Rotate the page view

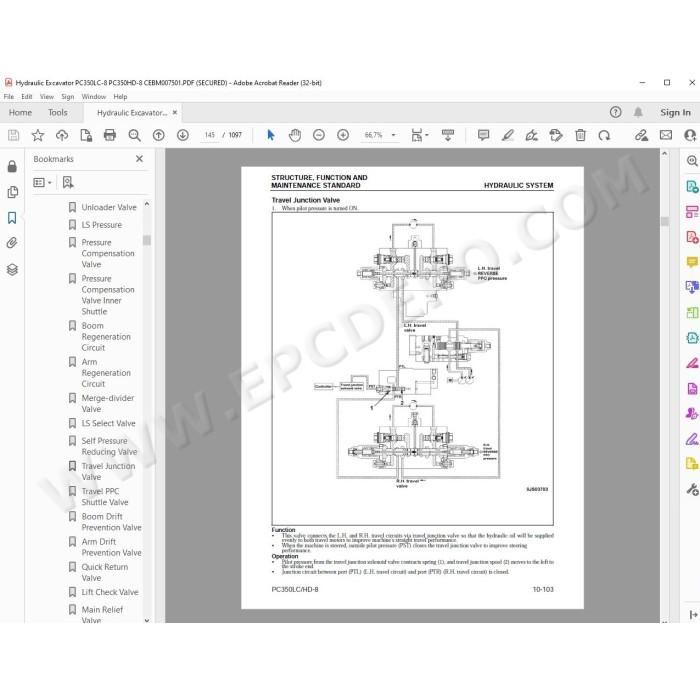[x=604, y=135]
